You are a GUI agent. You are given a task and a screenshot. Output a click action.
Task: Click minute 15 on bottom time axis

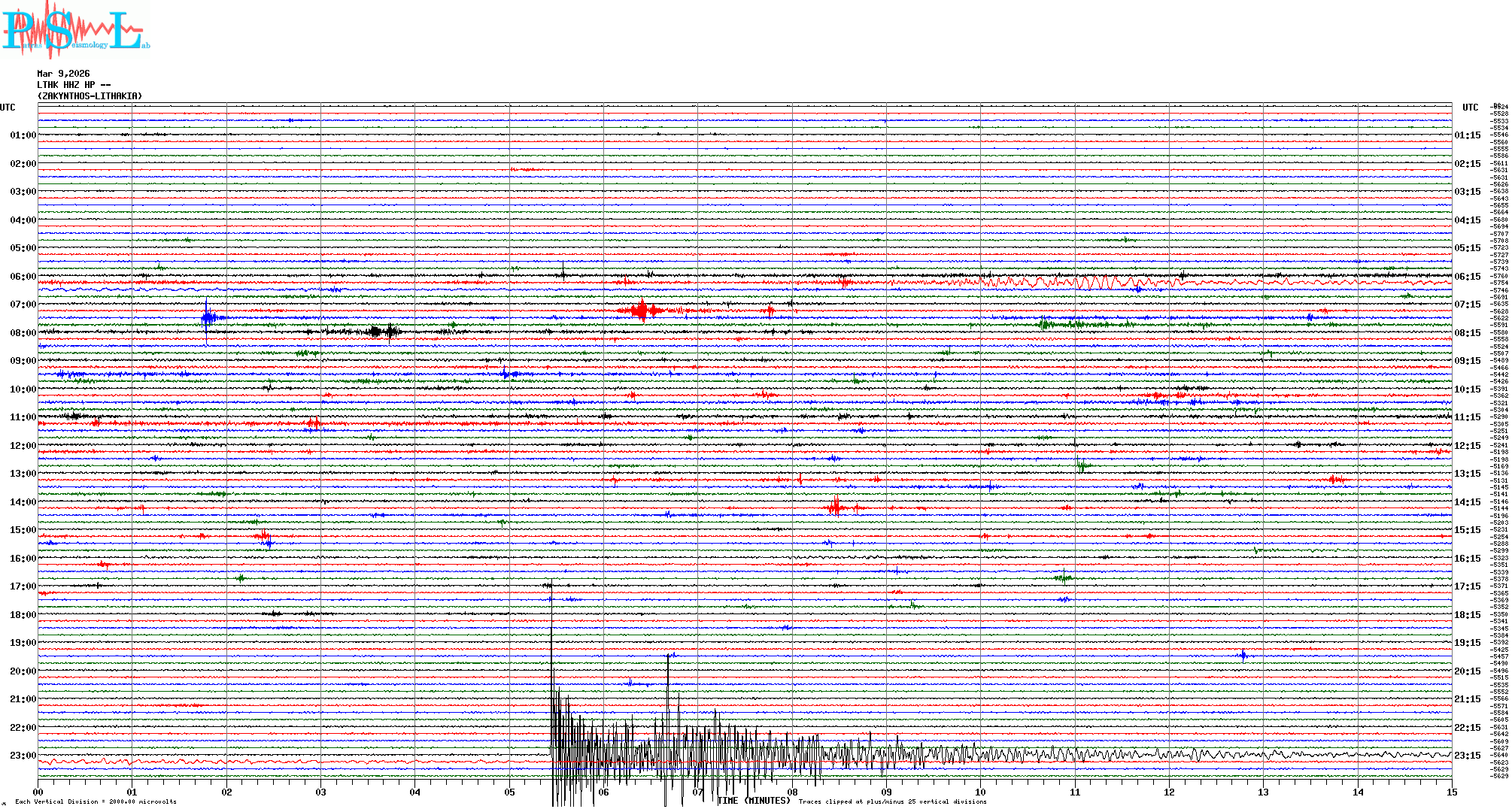pyautogui.click(x=1451, y=792)
